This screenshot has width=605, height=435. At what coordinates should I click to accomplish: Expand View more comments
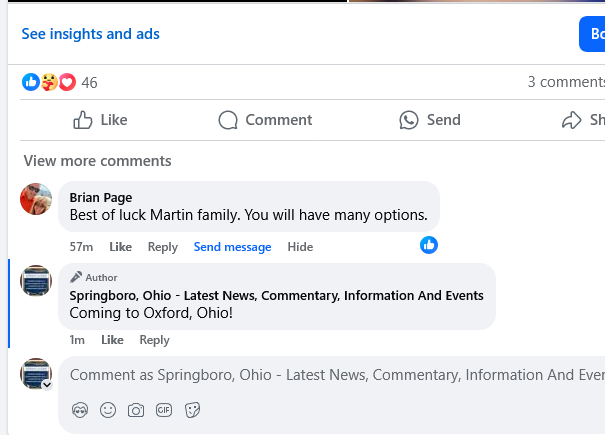pyautogui.click(x=97, y=161)
